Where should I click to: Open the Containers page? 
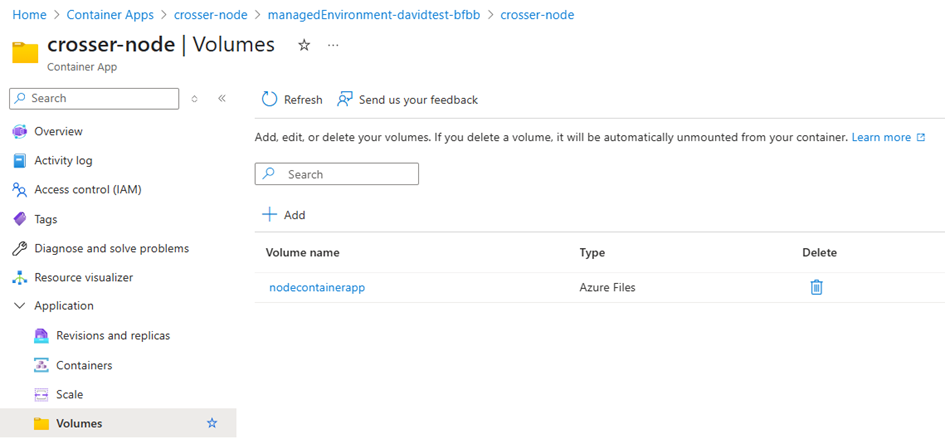(84, 365)
